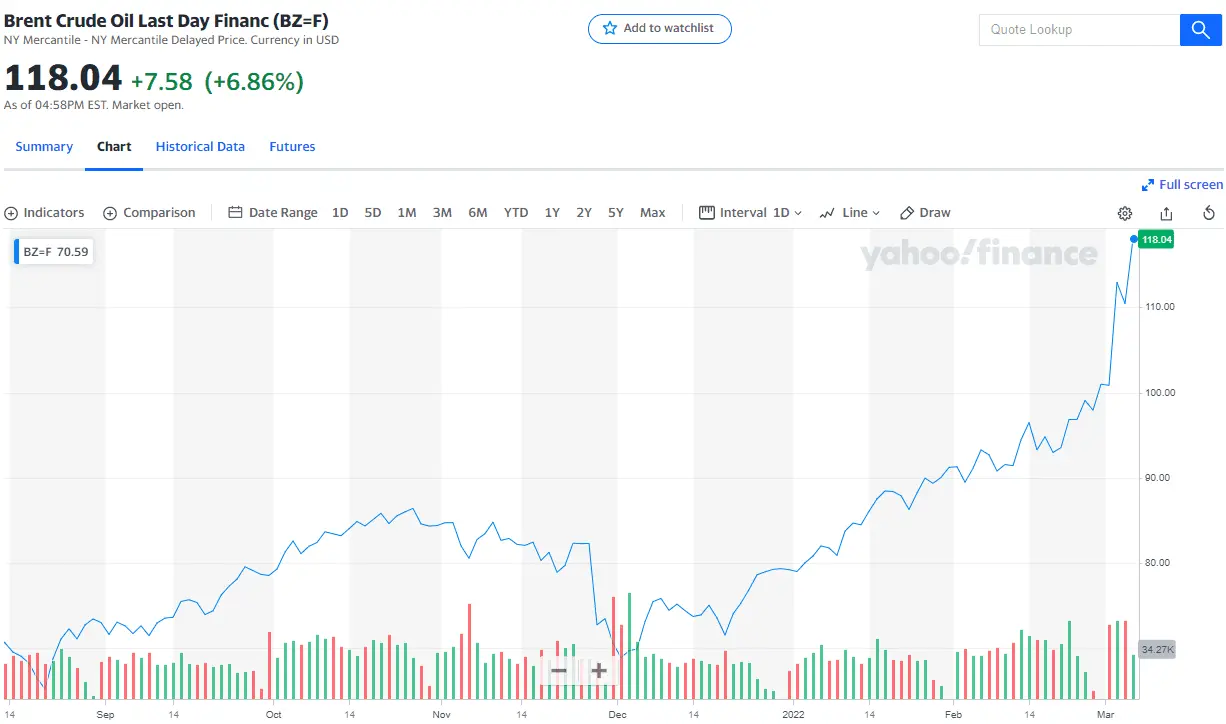
Task: Reset the chart with undo icon
Action: point(1208,213)
